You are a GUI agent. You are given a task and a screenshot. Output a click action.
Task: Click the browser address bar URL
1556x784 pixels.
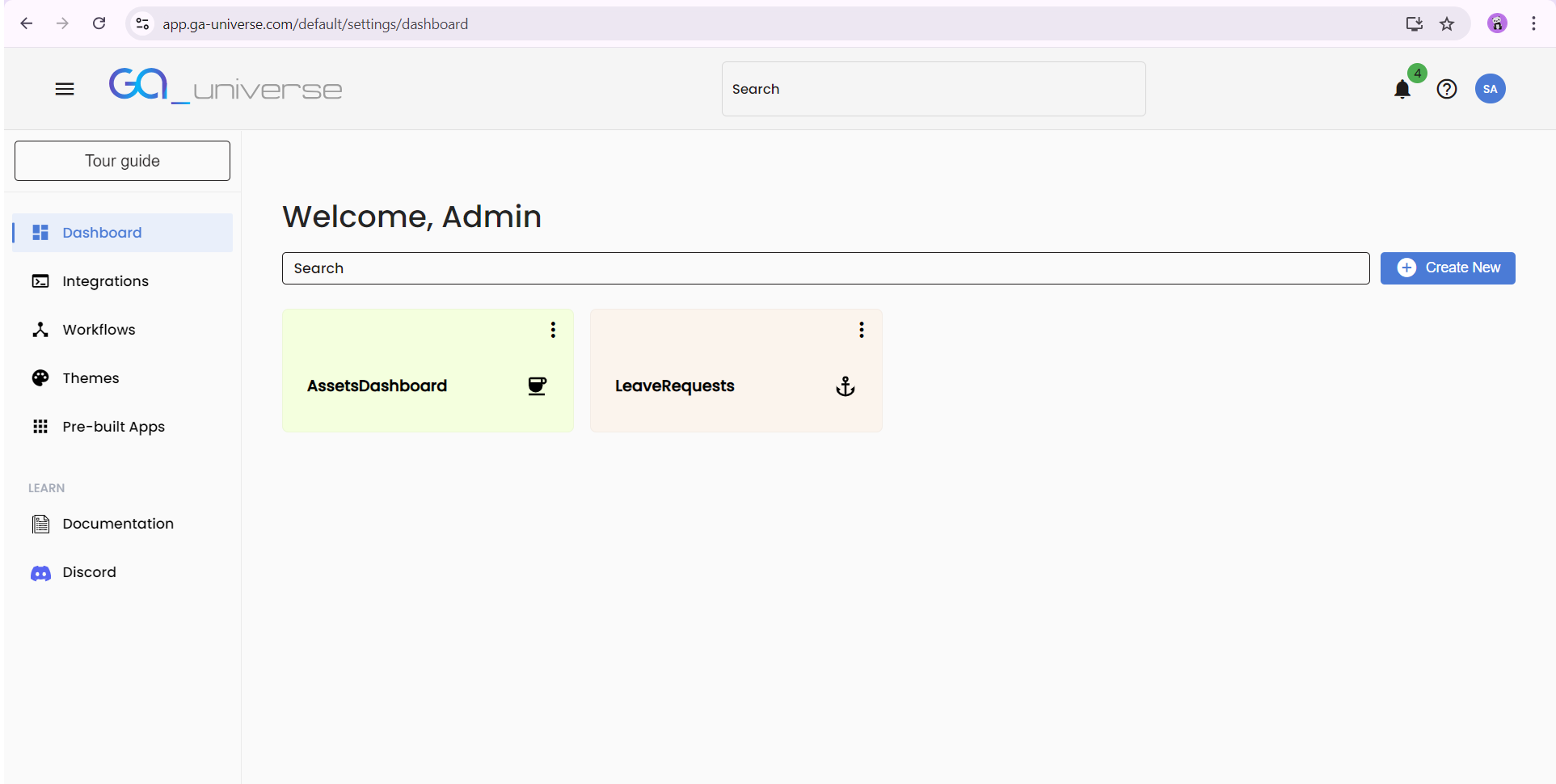[x=315, y=24]
